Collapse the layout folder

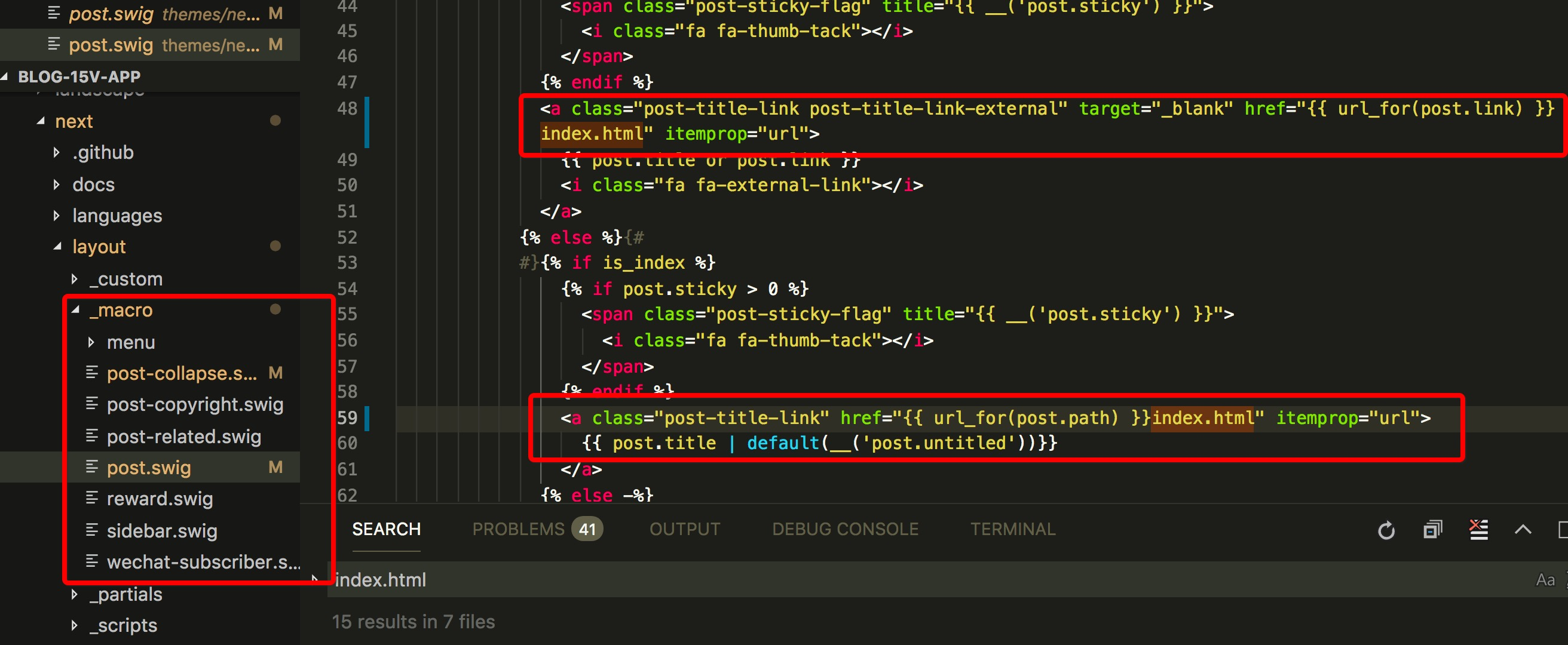pyautogui.click(x=57, y=247)
